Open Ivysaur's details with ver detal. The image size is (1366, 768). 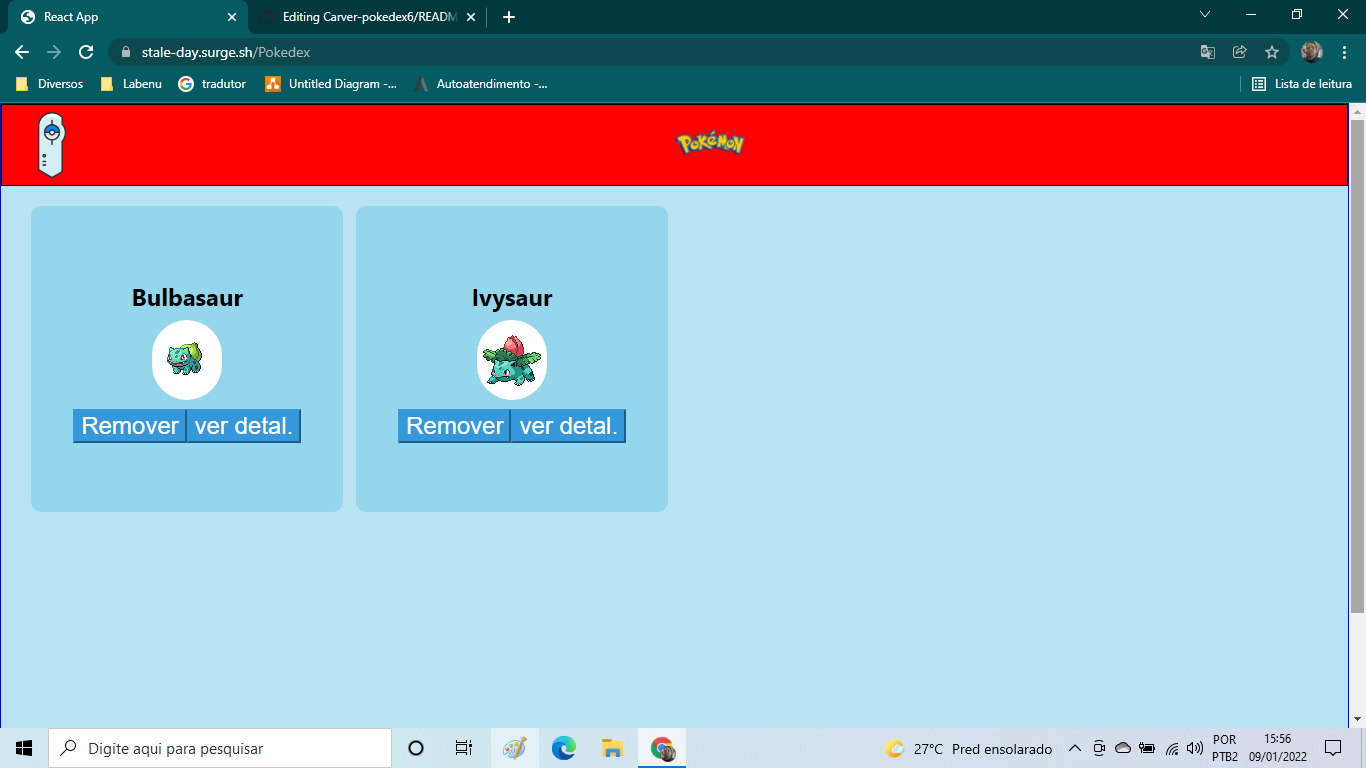coord(569,426)
